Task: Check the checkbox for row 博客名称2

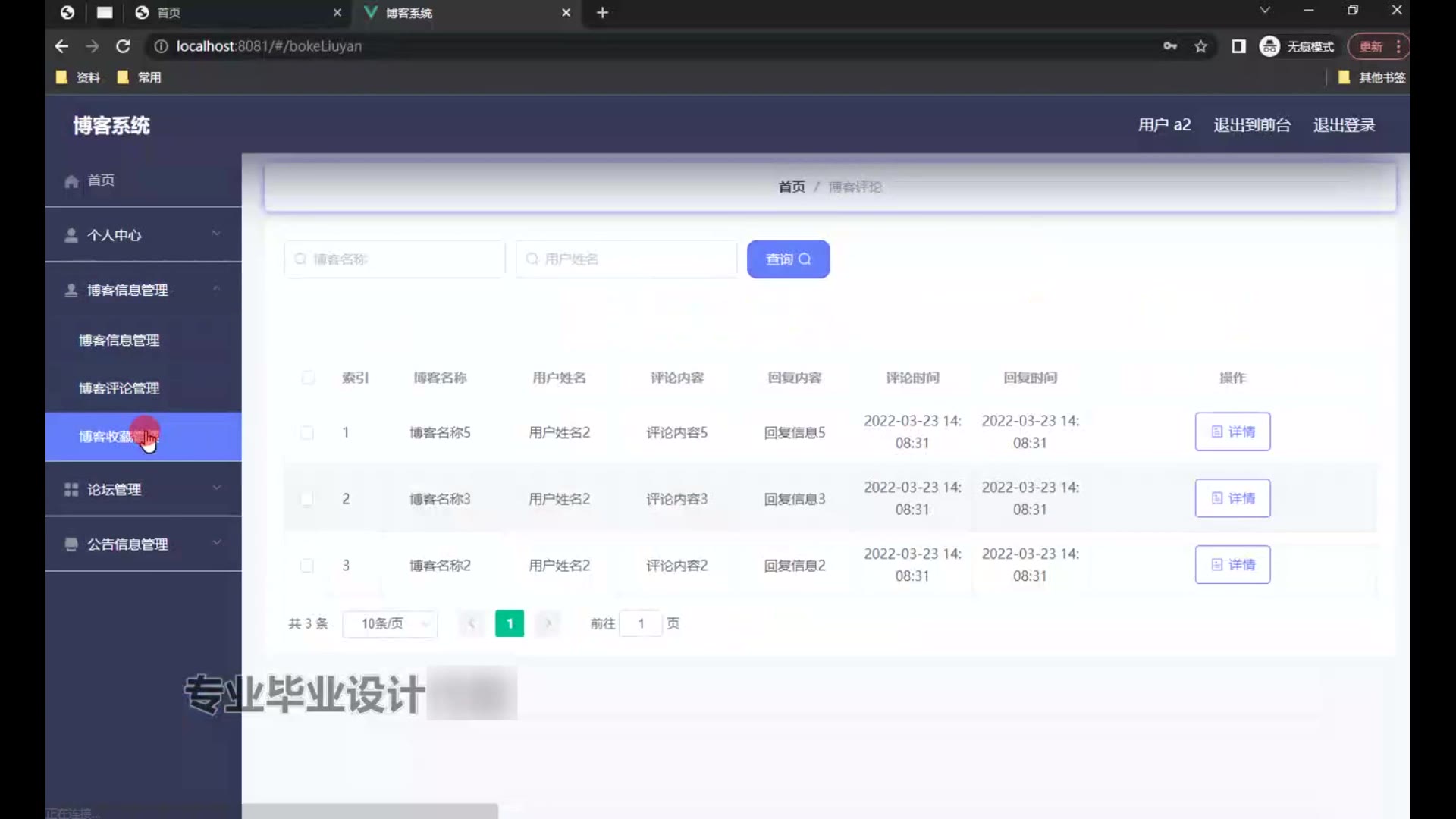Action: [x=307, y=565]
